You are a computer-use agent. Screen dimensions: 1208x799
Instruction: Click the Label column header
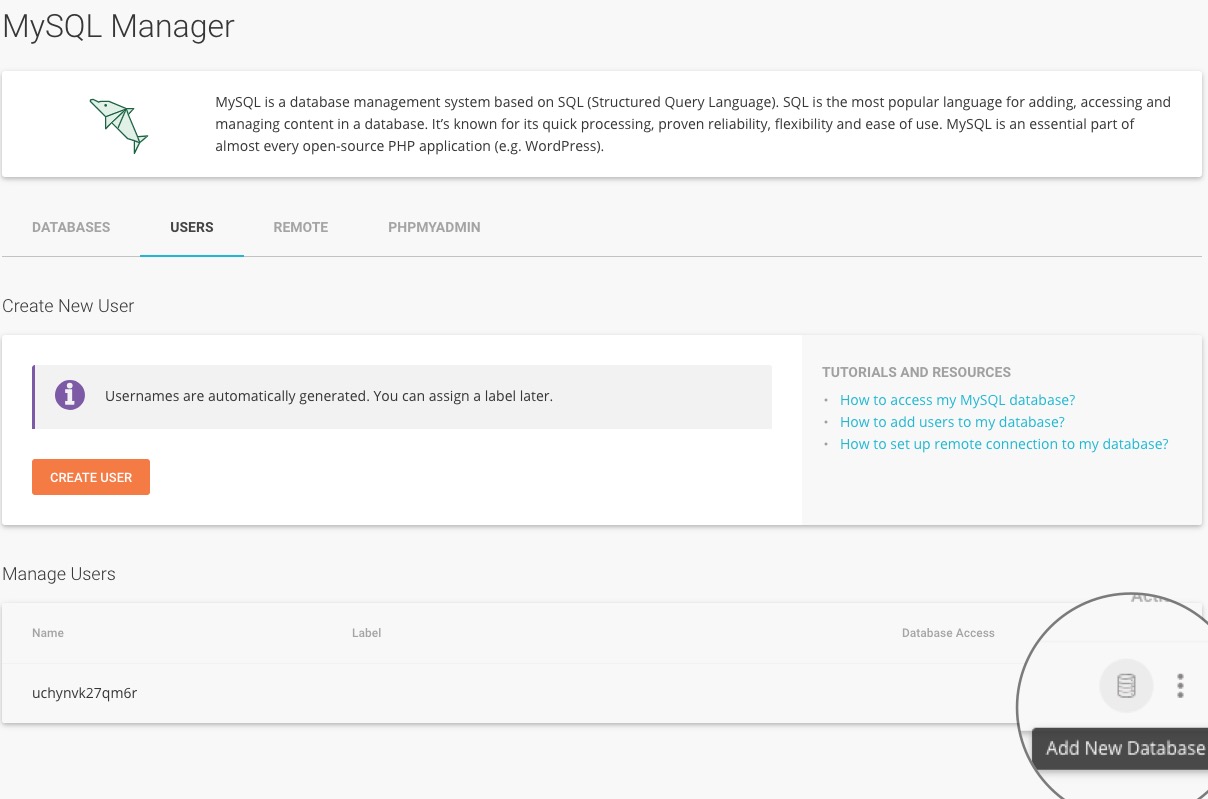tap(367, 633)
